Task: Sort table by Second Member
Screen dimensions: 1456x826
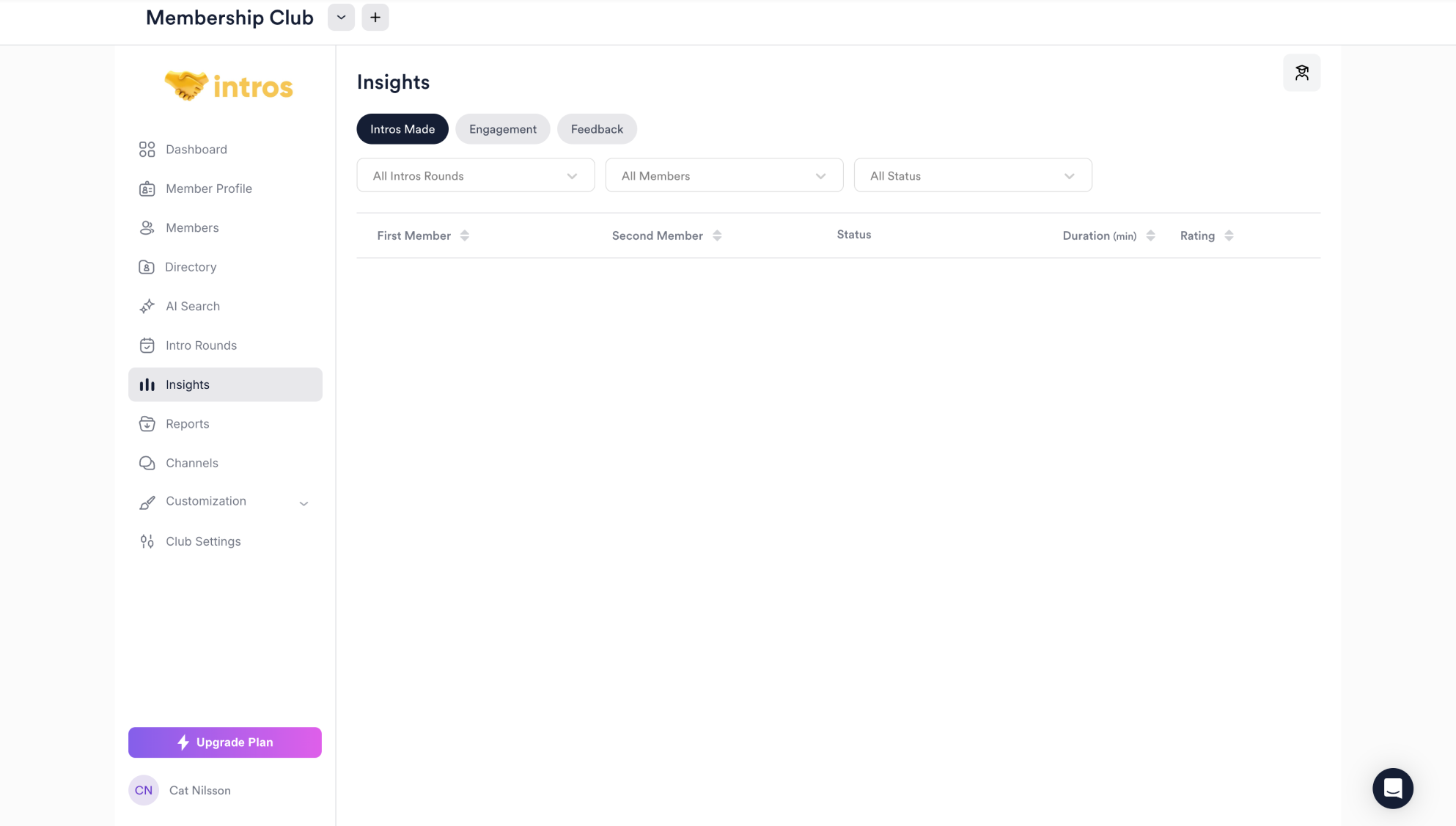Action: coord(717,235)
